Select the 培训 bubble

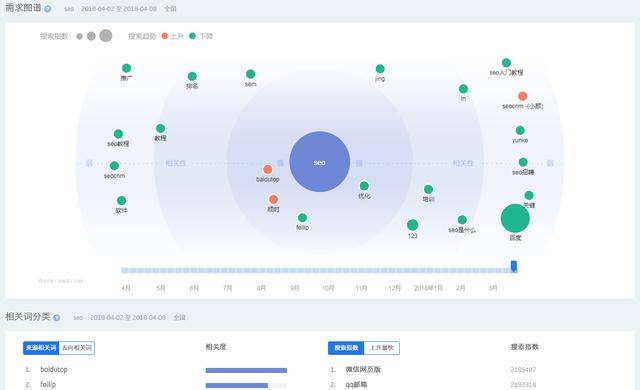coord(428,189)
